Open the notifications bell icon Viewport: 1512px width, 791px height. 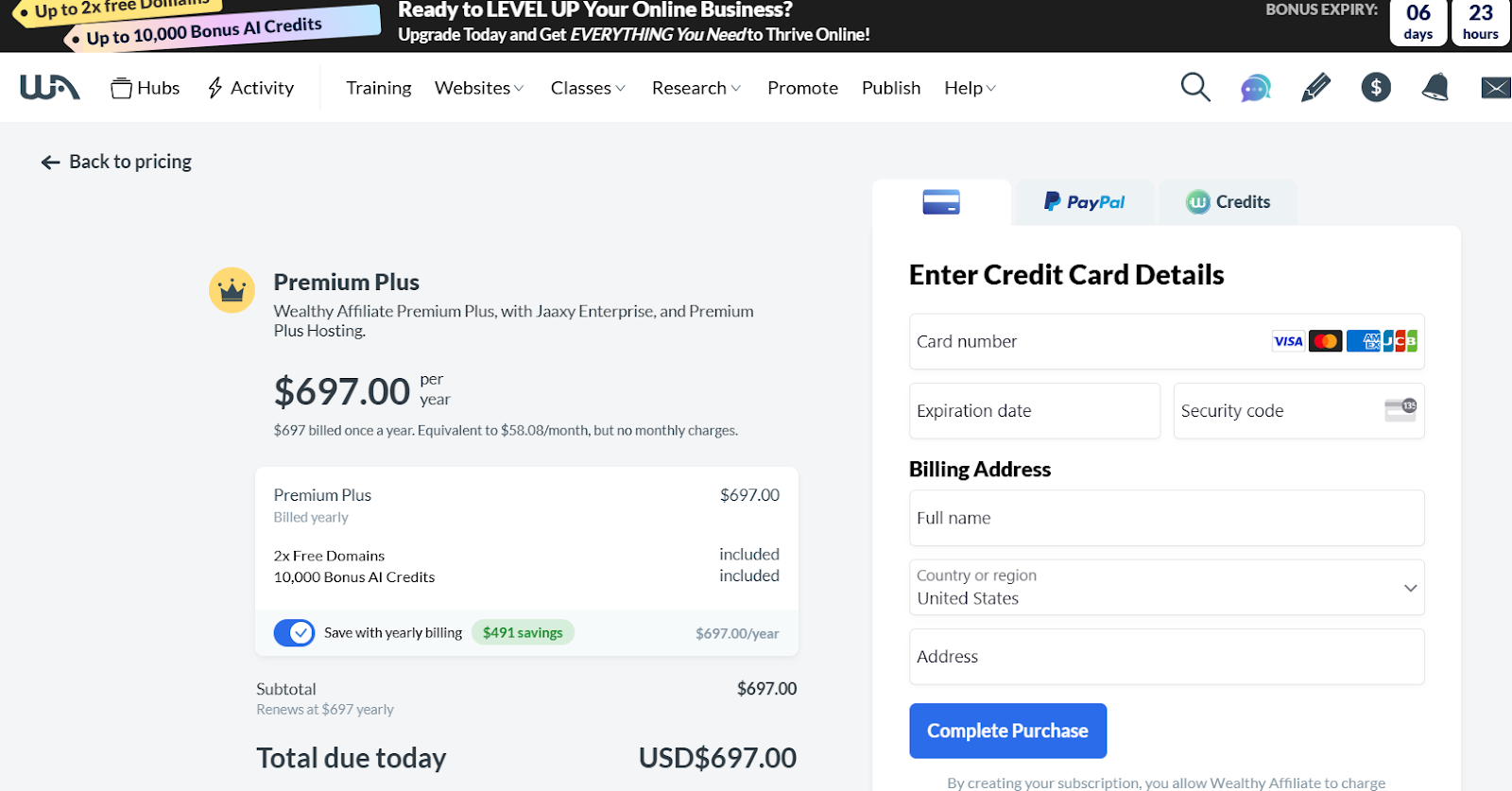click(x=1435, y=88)
